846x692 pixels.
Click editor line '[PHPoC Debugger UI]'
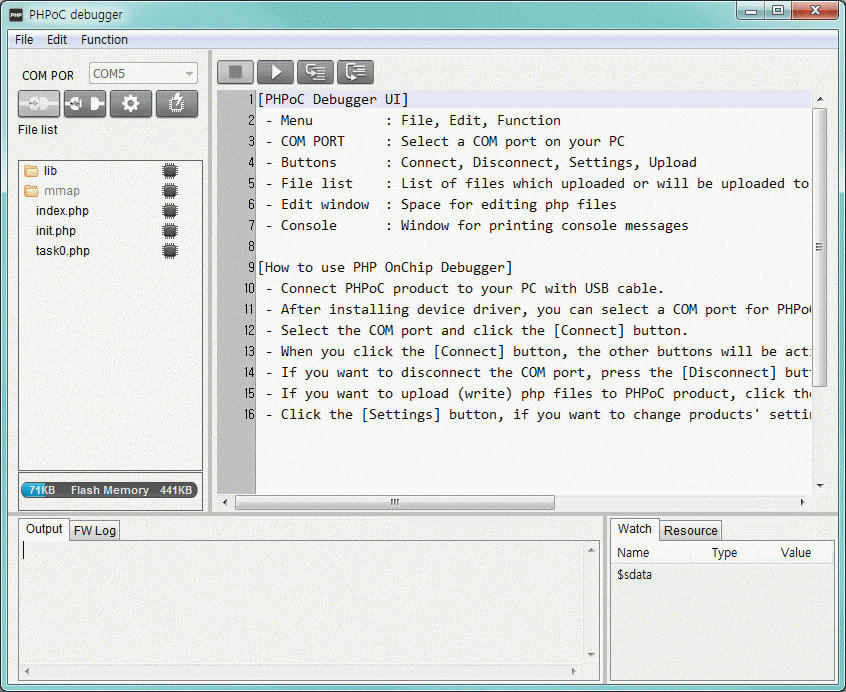[x=333, y=99]
